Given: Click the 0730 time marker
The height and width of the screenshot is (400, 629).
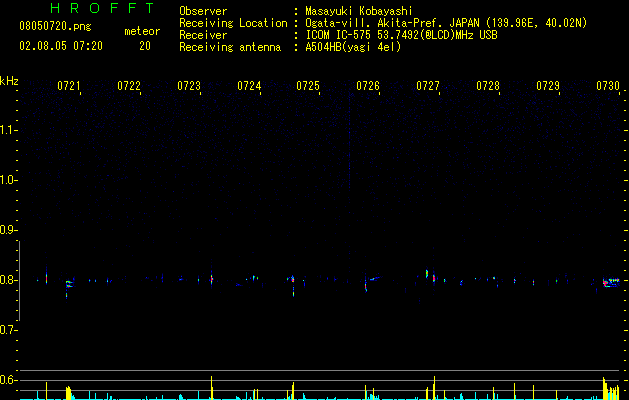Looking at the screenshot, I should coord(608,86).
